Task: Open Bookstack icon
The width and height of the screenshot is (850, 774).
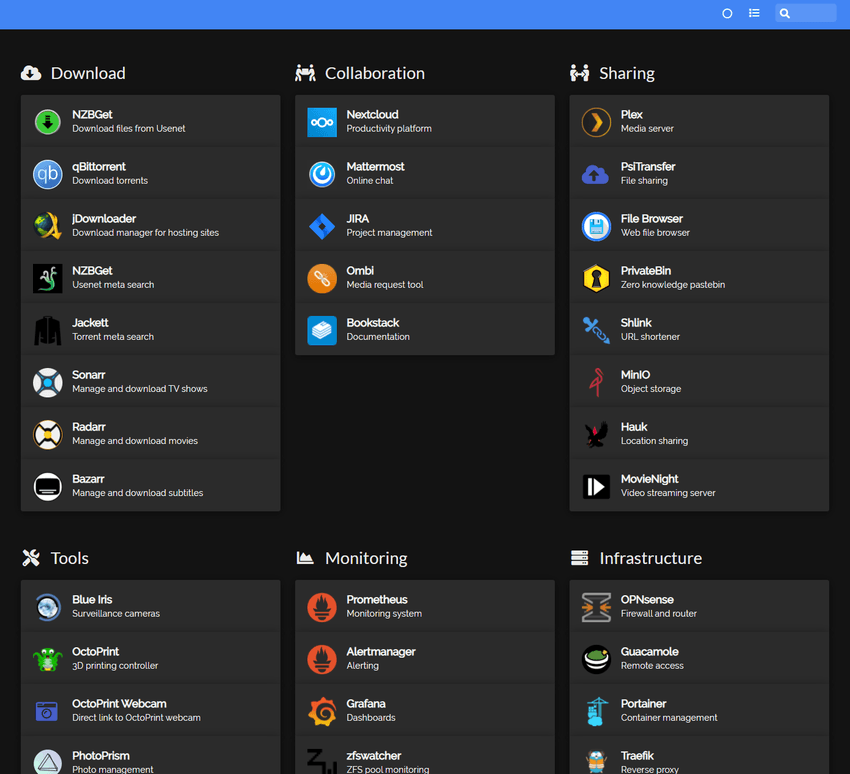Action: point(322,330)
